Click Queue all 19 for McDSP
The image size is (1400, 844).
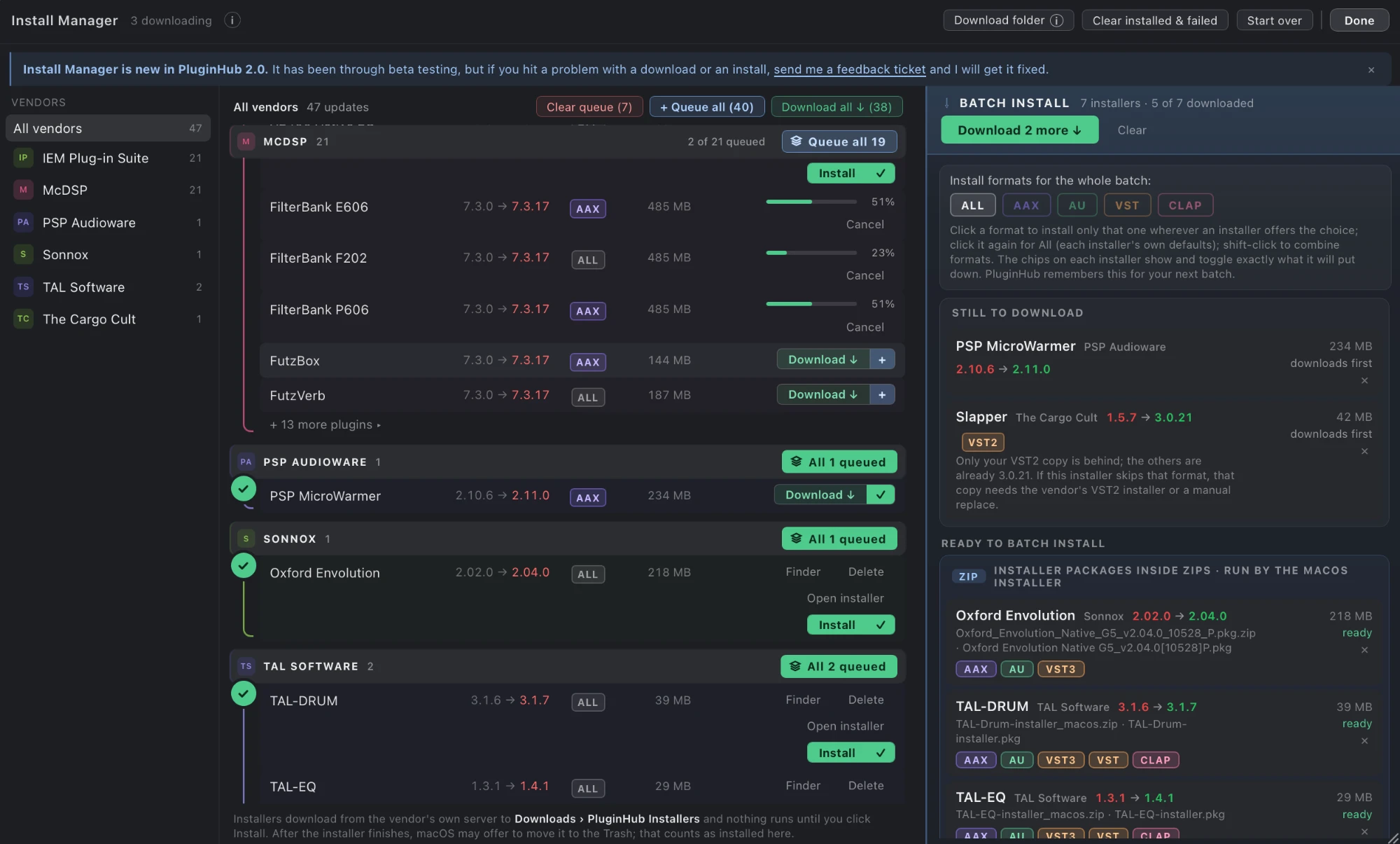point(839,141)
